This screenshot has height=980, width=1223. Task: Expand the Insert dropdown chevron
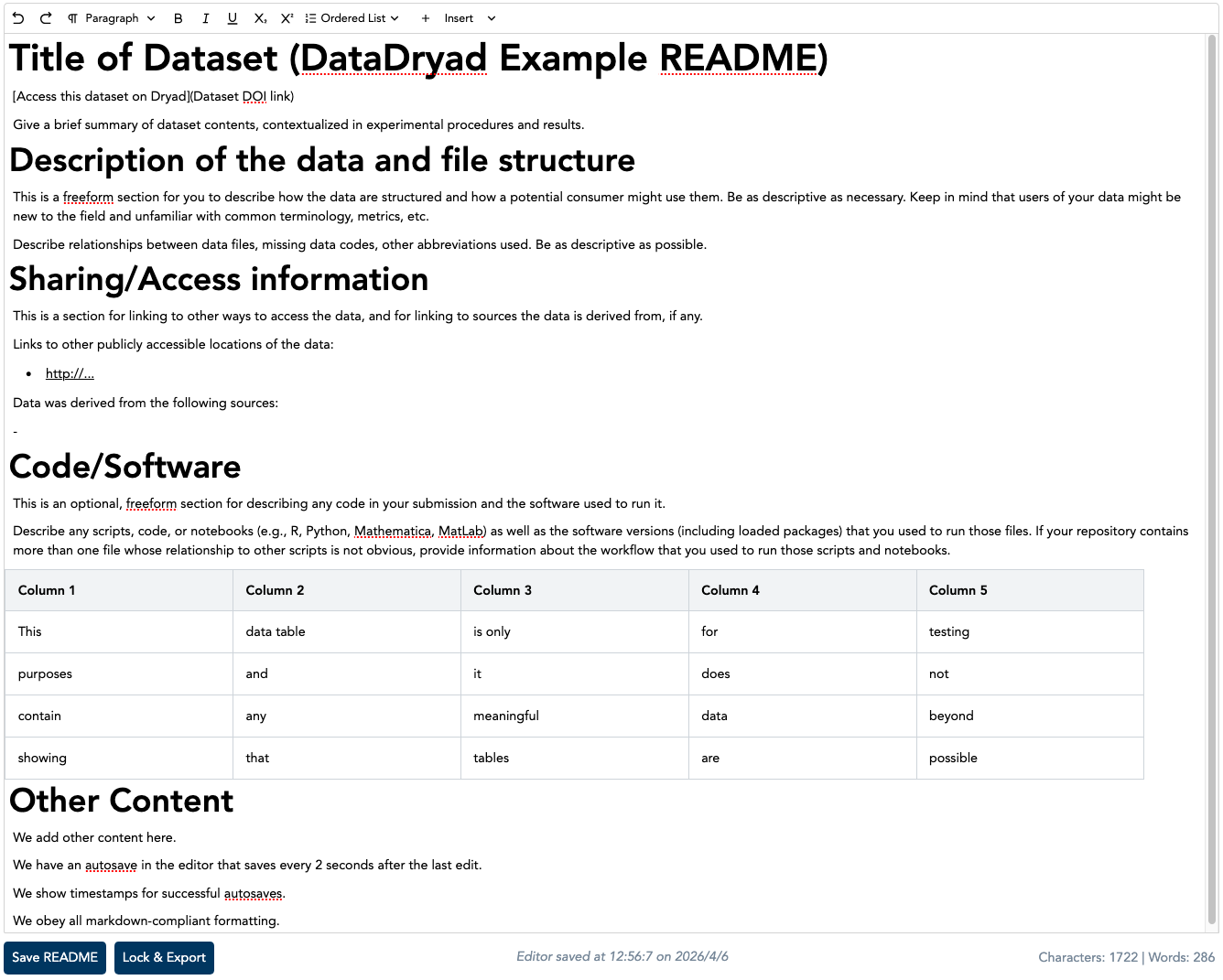pyautogui.click(x=492, y=18)
